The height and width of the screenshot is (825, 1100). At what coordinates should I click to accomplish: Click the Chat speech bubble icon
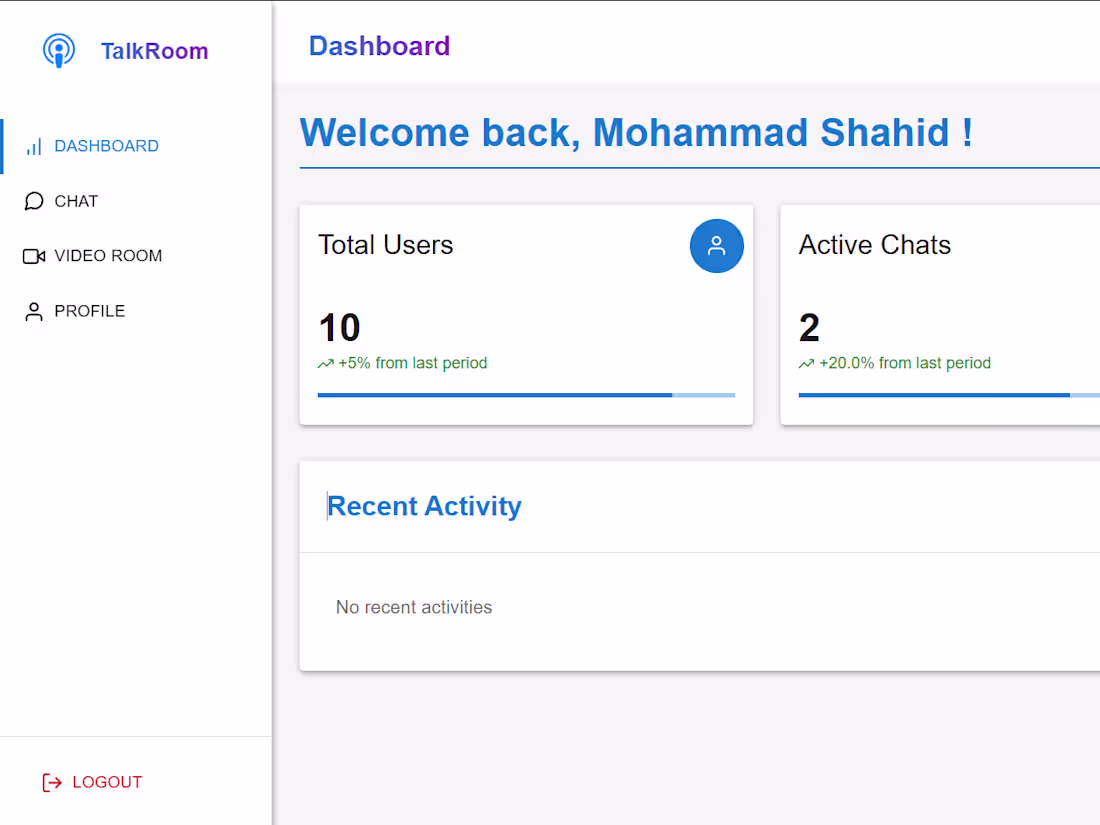(33, 201)
